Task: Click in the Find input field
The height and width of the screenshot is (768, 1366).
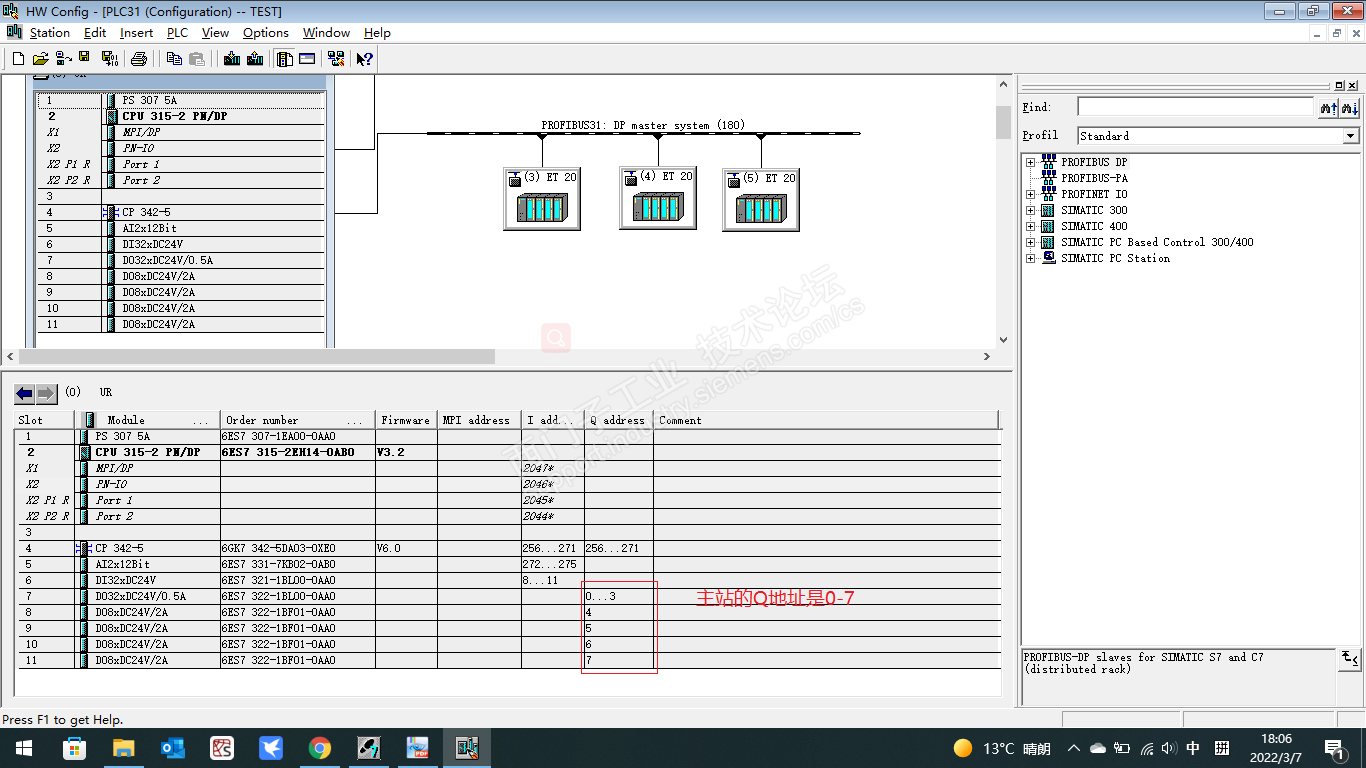Action: (1195, 107)
